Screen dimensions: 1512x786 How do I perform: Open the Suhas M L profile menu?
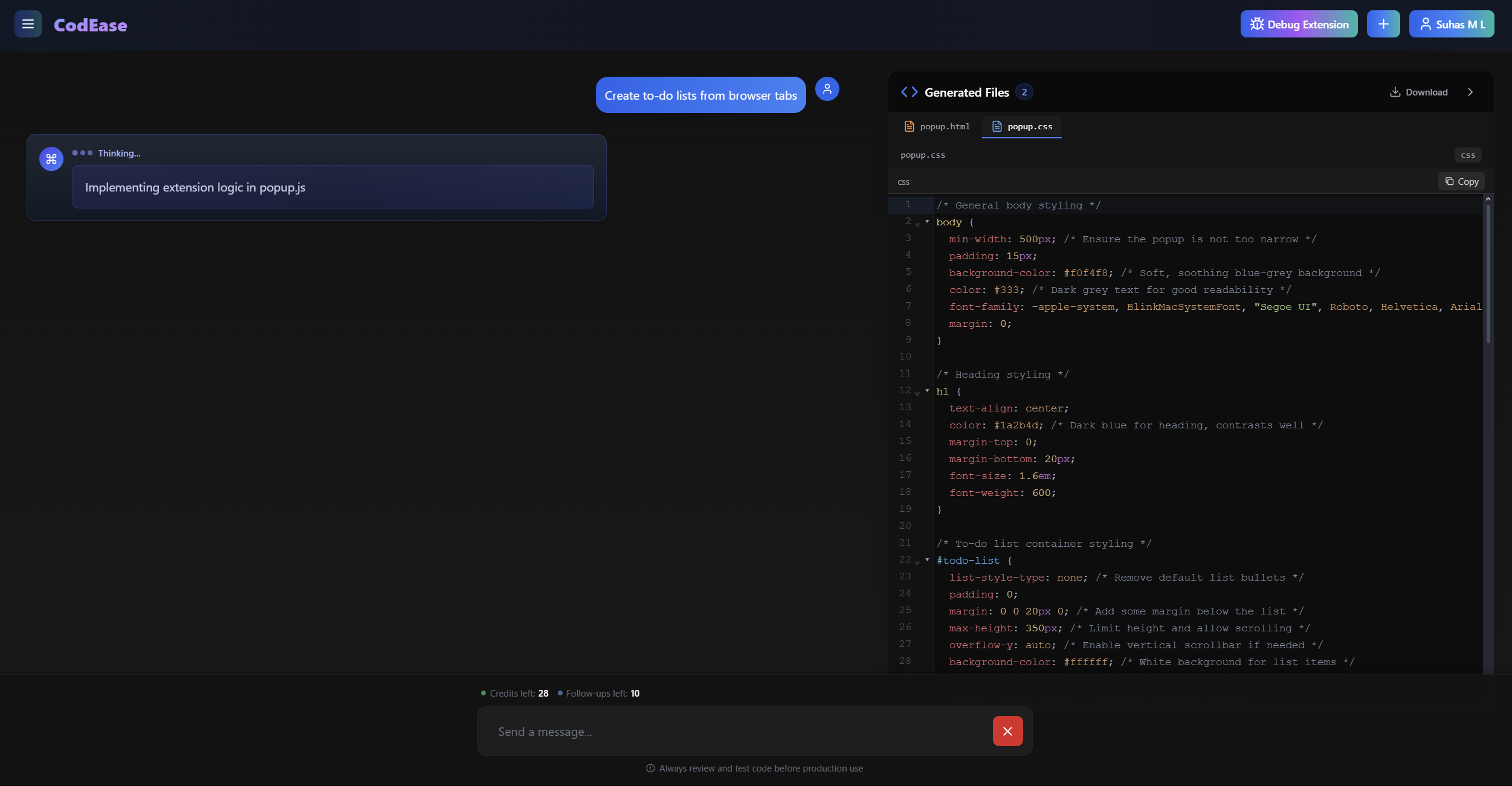pos(1451,24)
